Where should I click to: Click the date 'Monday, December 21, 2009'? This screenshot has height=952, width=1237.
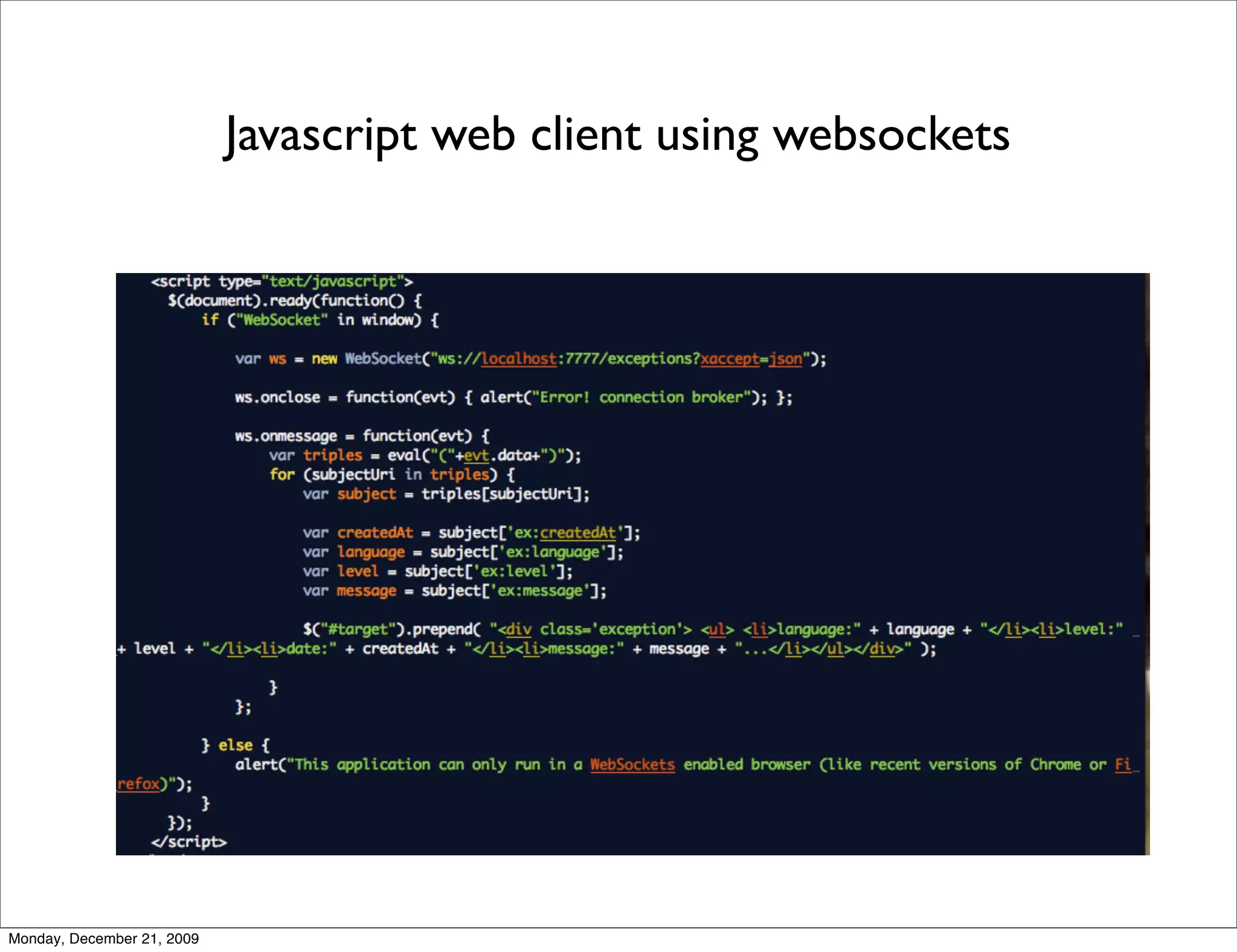(x=103, y=938)
